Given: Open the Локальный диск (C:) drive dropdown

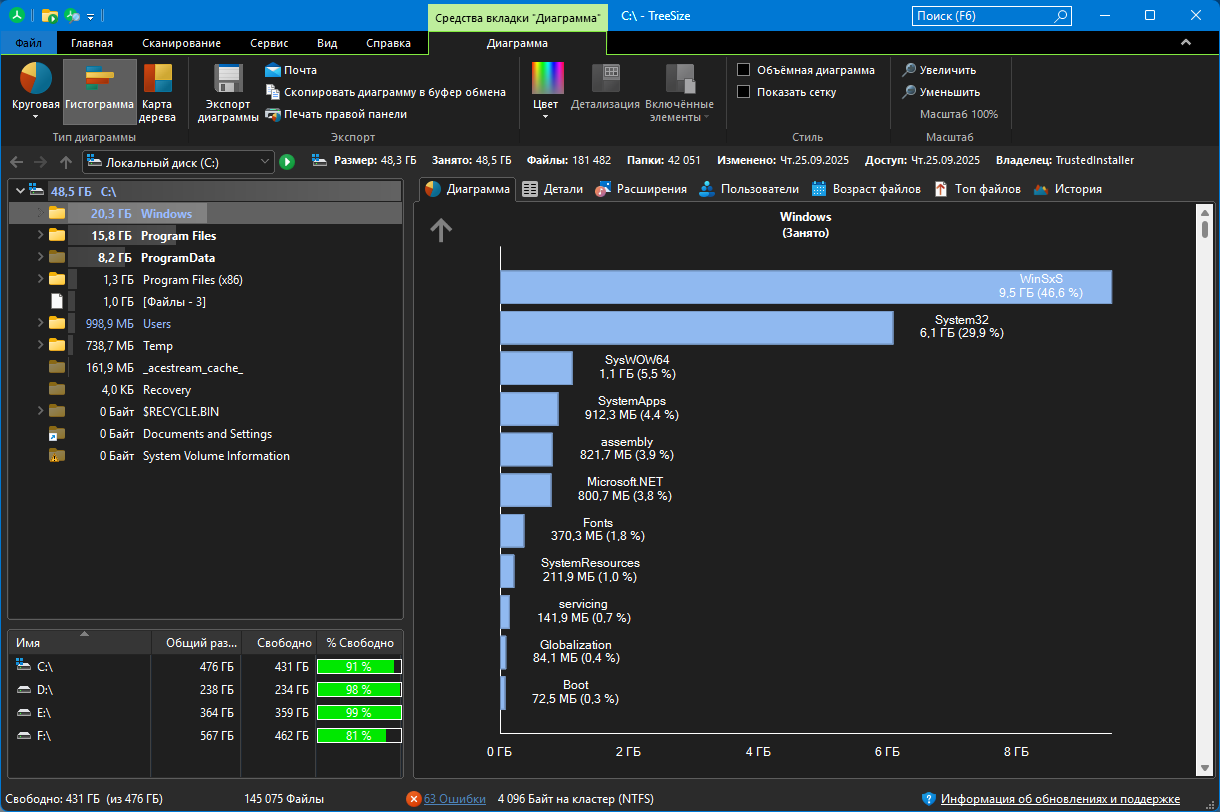Looking at the screenshot, I should 264,162.
